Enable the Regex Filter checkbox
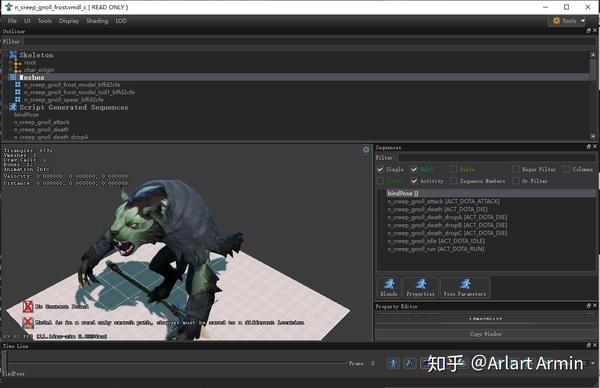Screen dimensions: 600x388 tap(516, 169)
